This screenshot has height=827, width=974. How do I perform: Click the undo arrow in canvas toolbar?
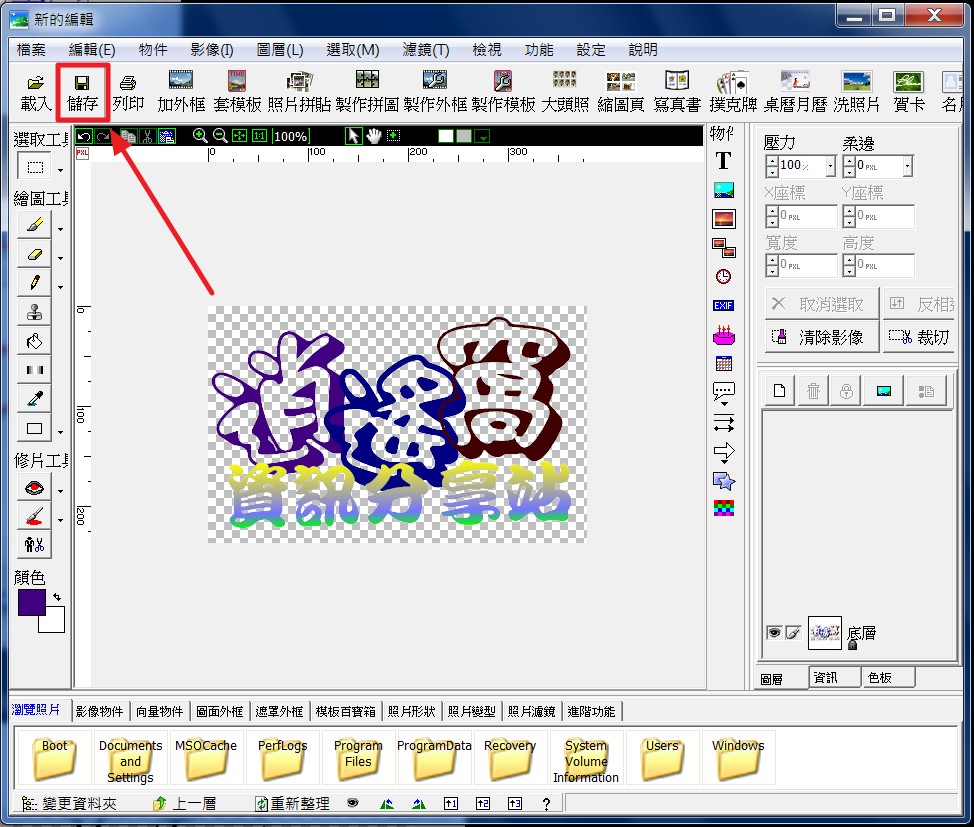click(84, 136)
